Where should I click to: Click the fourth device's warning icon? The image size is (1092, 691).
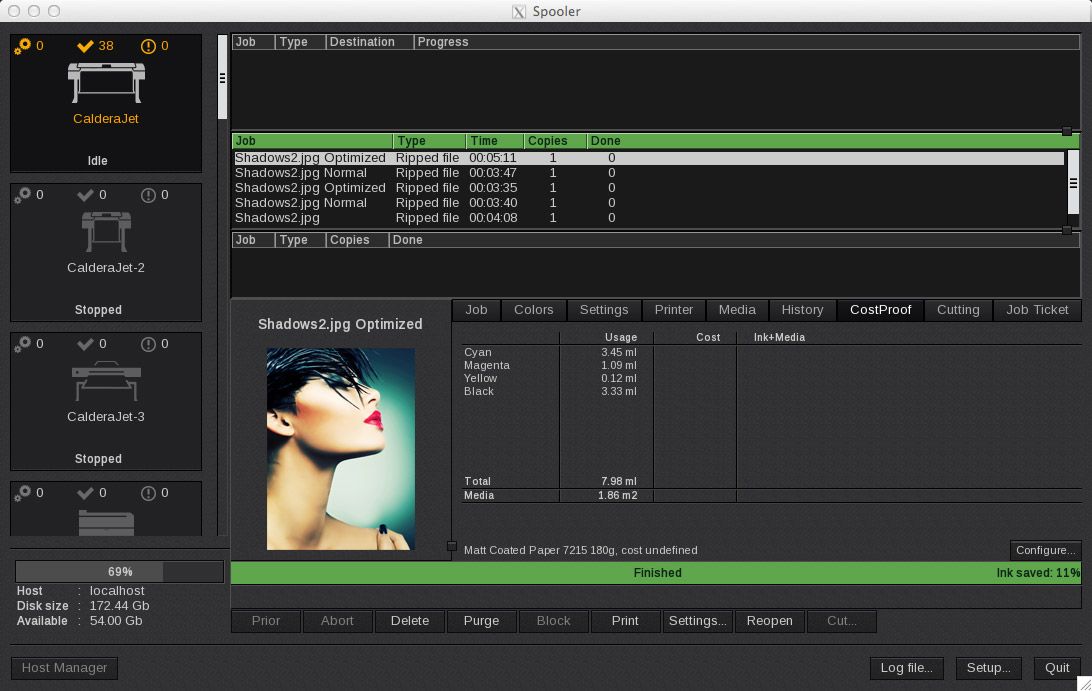click(148, 493)
